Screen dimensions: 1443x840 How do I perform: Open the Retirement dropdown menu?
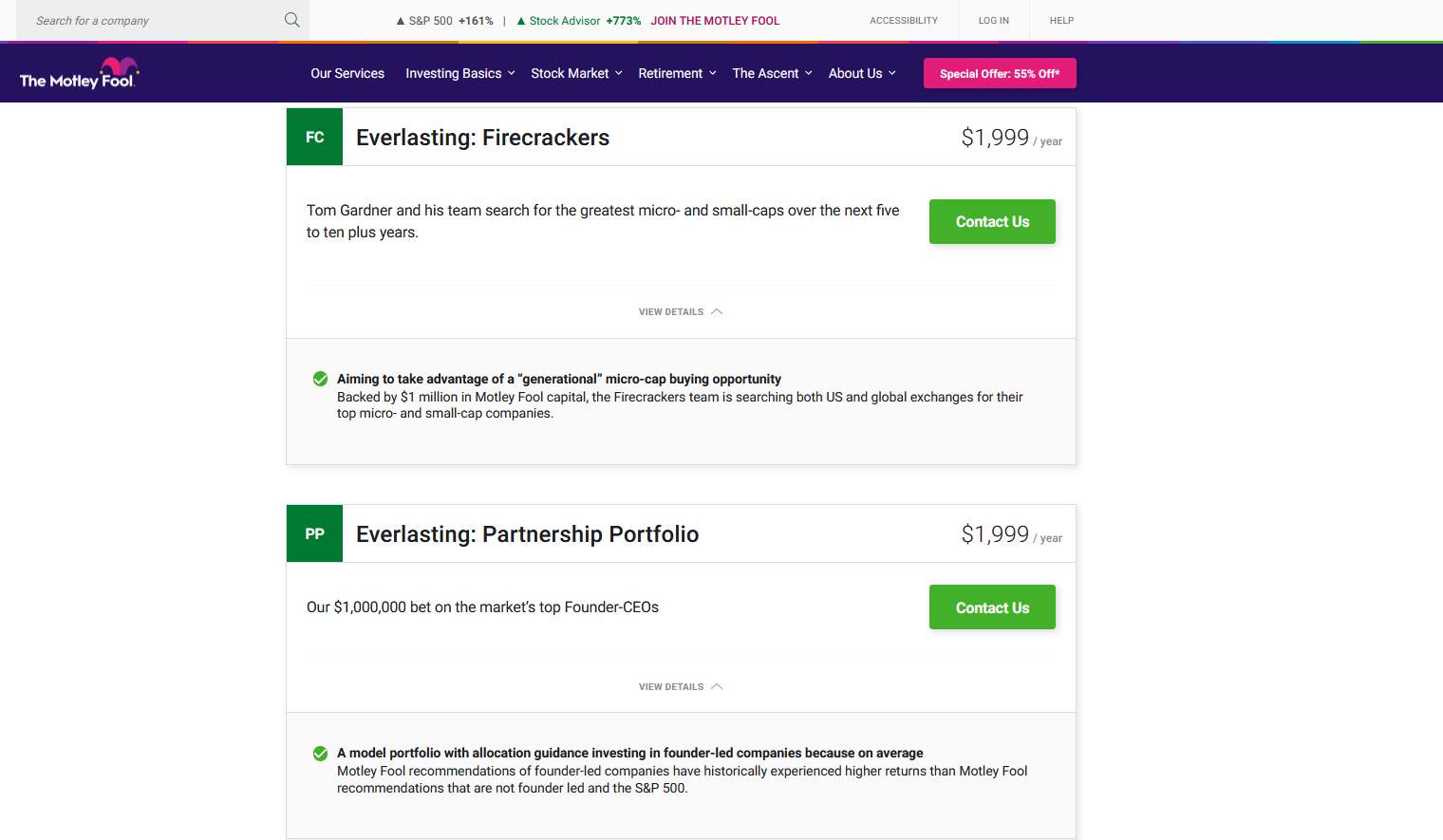click(x=677, y=73)
